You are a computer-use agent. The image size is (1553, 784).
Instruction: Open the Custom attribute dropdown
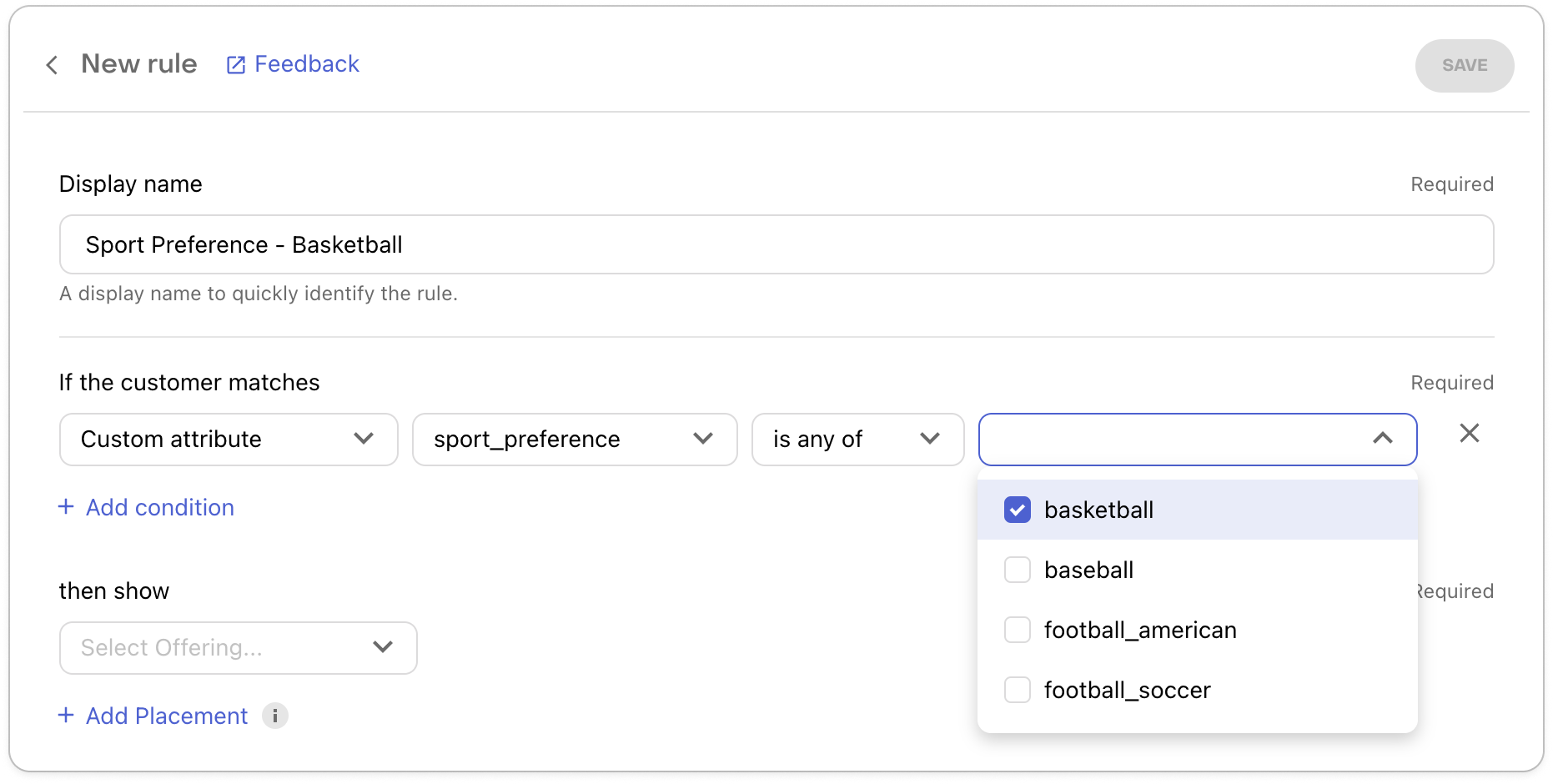[x=229, y=440]
